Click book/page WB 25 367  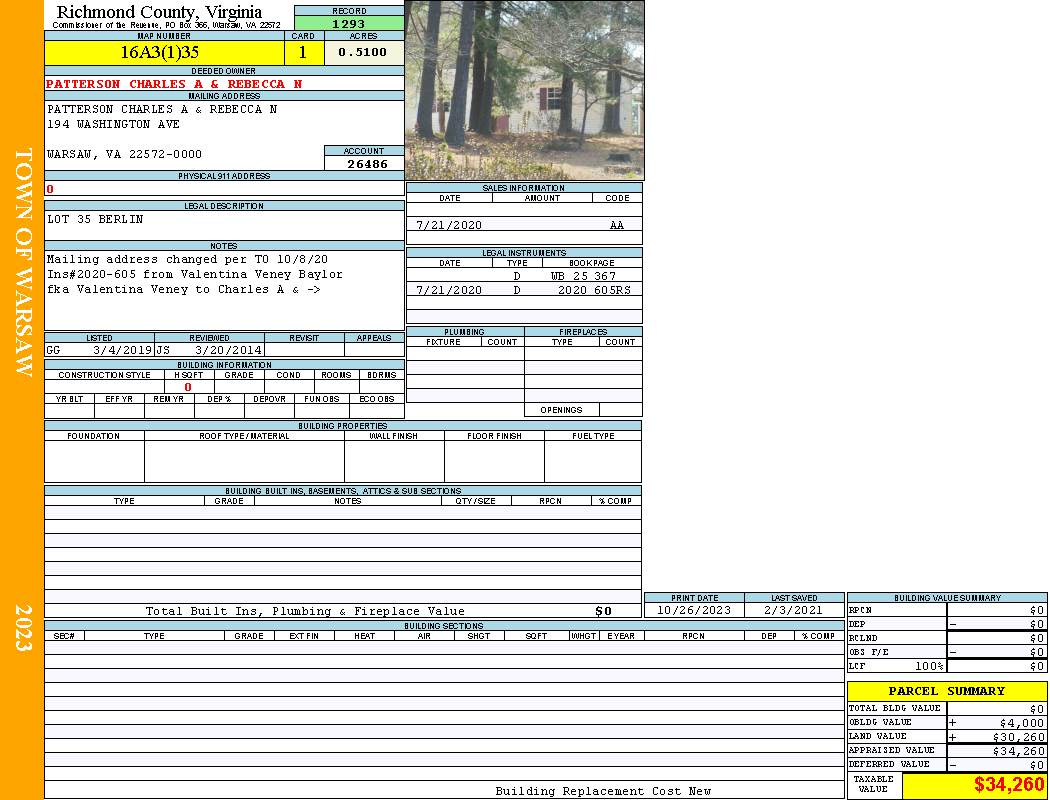tap(583, 276)
